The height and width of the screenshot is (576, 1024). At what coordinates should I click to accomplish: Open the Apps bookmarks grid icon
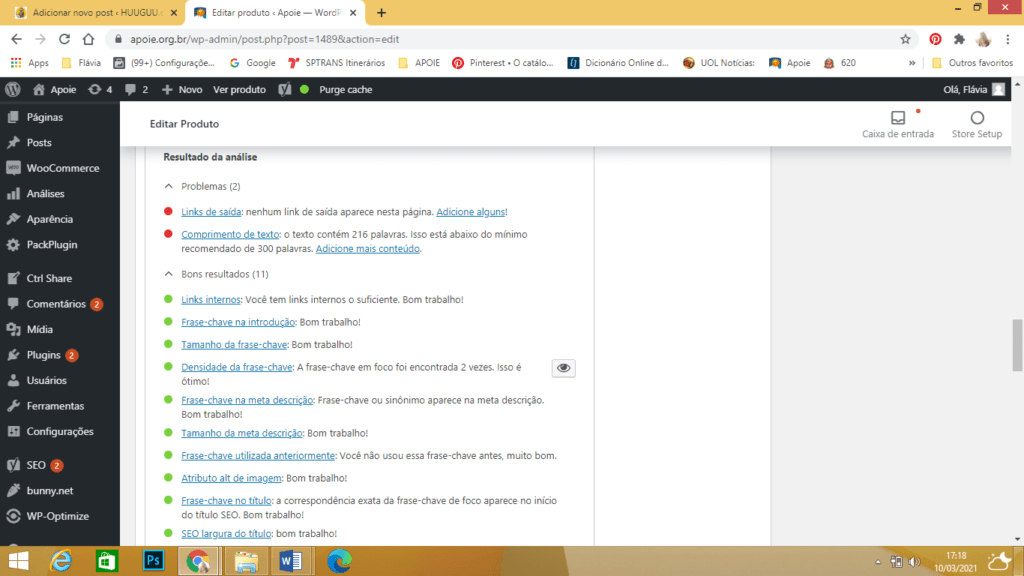16,63
